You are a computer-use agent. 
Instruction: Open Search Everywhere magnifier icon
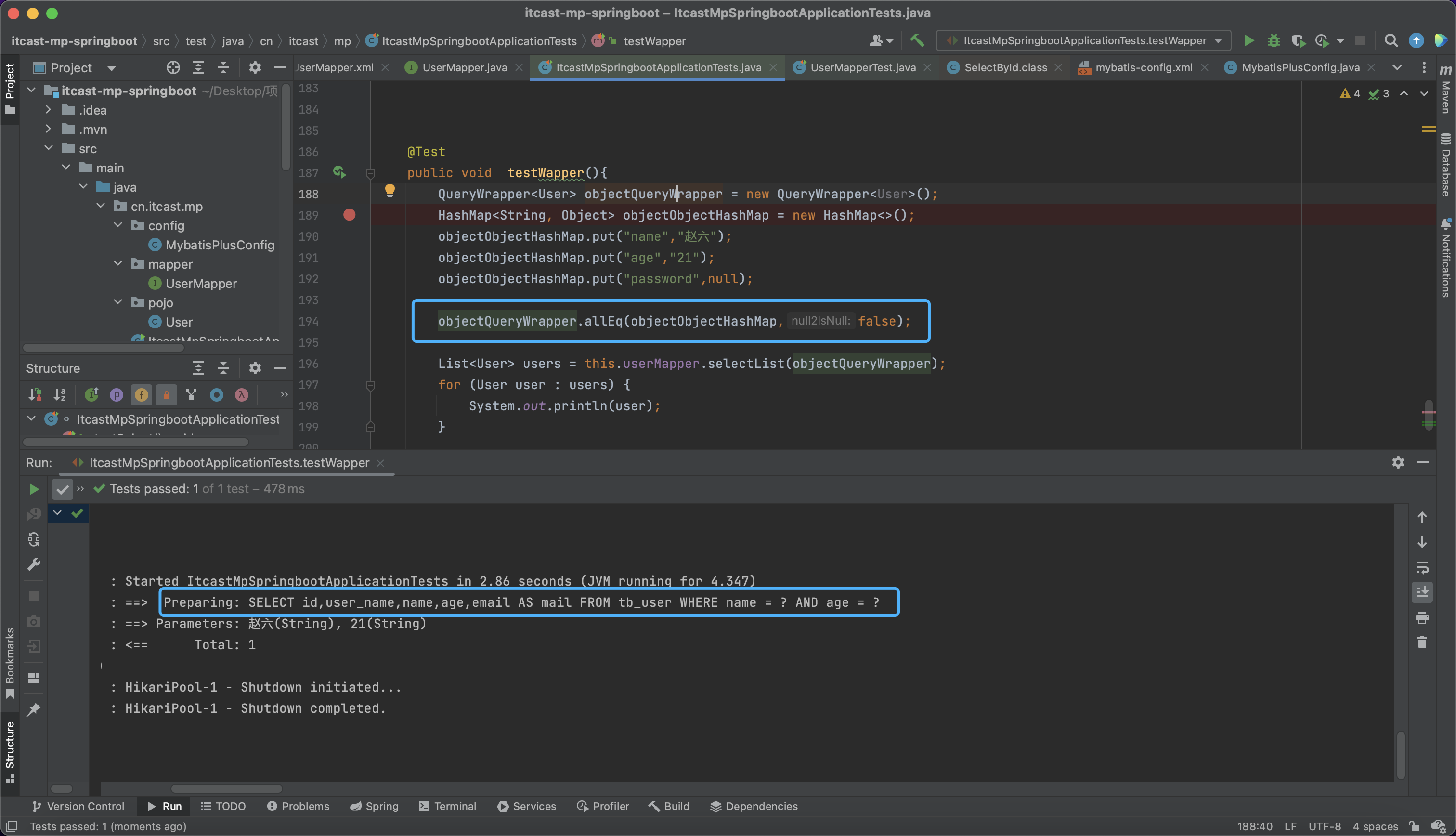coord(1391,41)
